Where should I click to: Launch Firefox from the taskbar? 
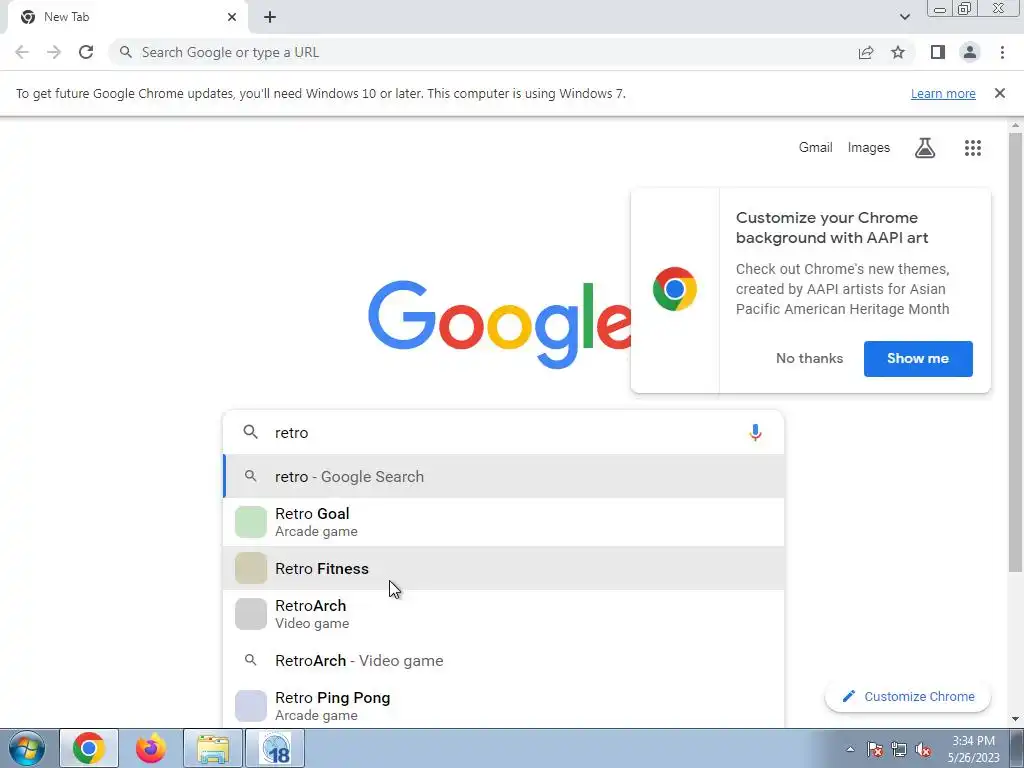click(151, 748)
